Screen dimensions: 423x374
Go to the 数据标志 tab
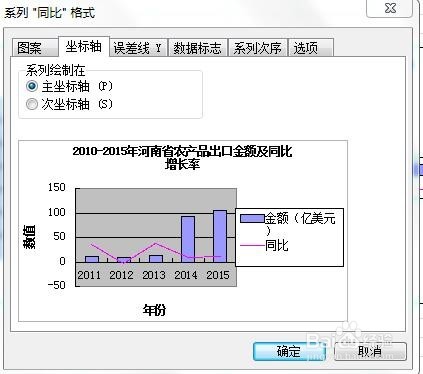pos(197,48)
